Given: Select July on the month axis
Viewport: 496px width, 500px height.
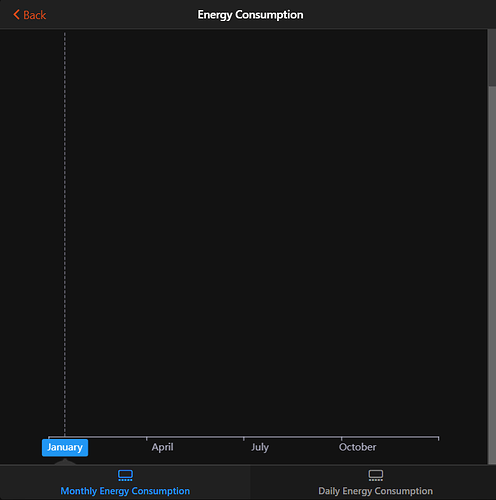Looking at the screenshot, I should [x=260, y=447].
